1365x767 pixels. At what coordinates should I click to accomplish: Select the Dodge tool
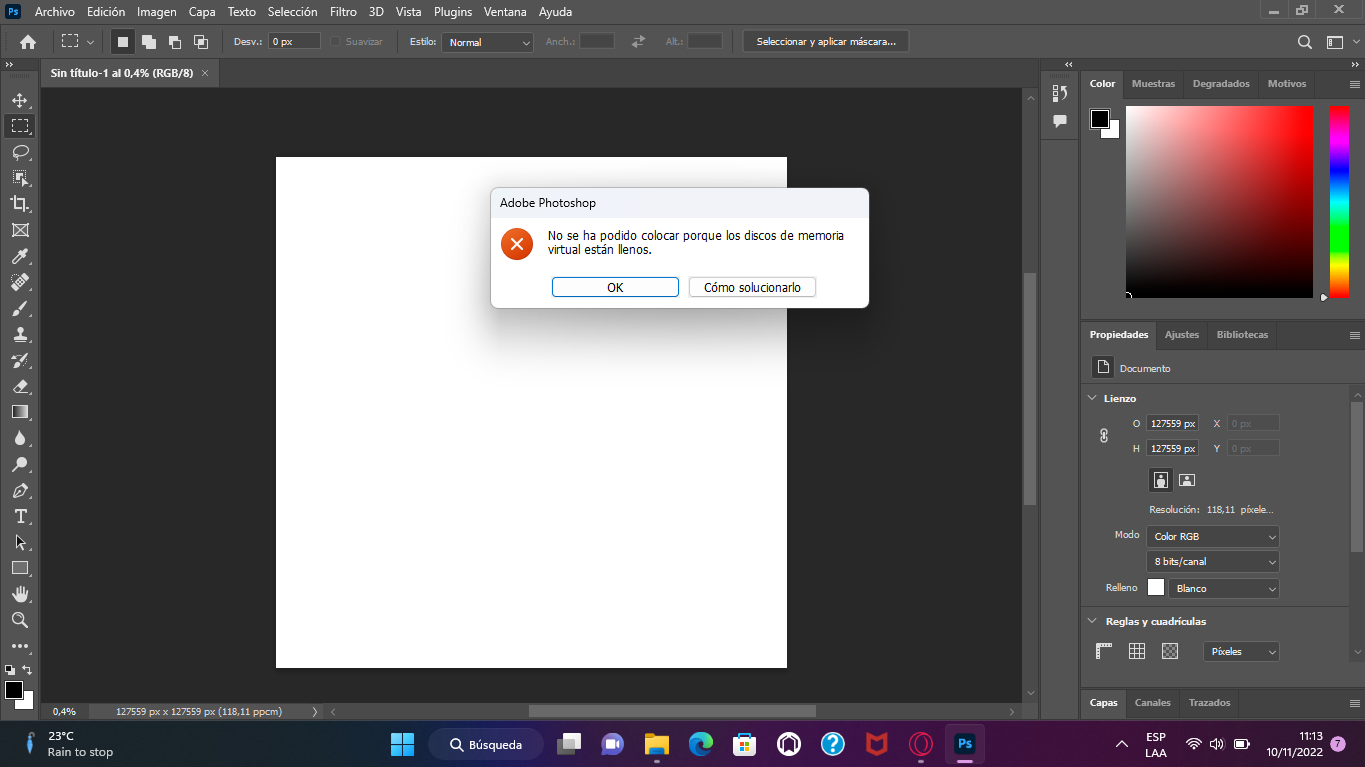click(19, 464)
